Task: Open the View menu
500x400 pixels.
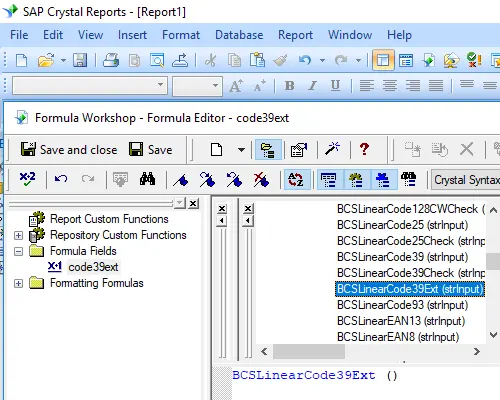Action: (x=90, y=35)
